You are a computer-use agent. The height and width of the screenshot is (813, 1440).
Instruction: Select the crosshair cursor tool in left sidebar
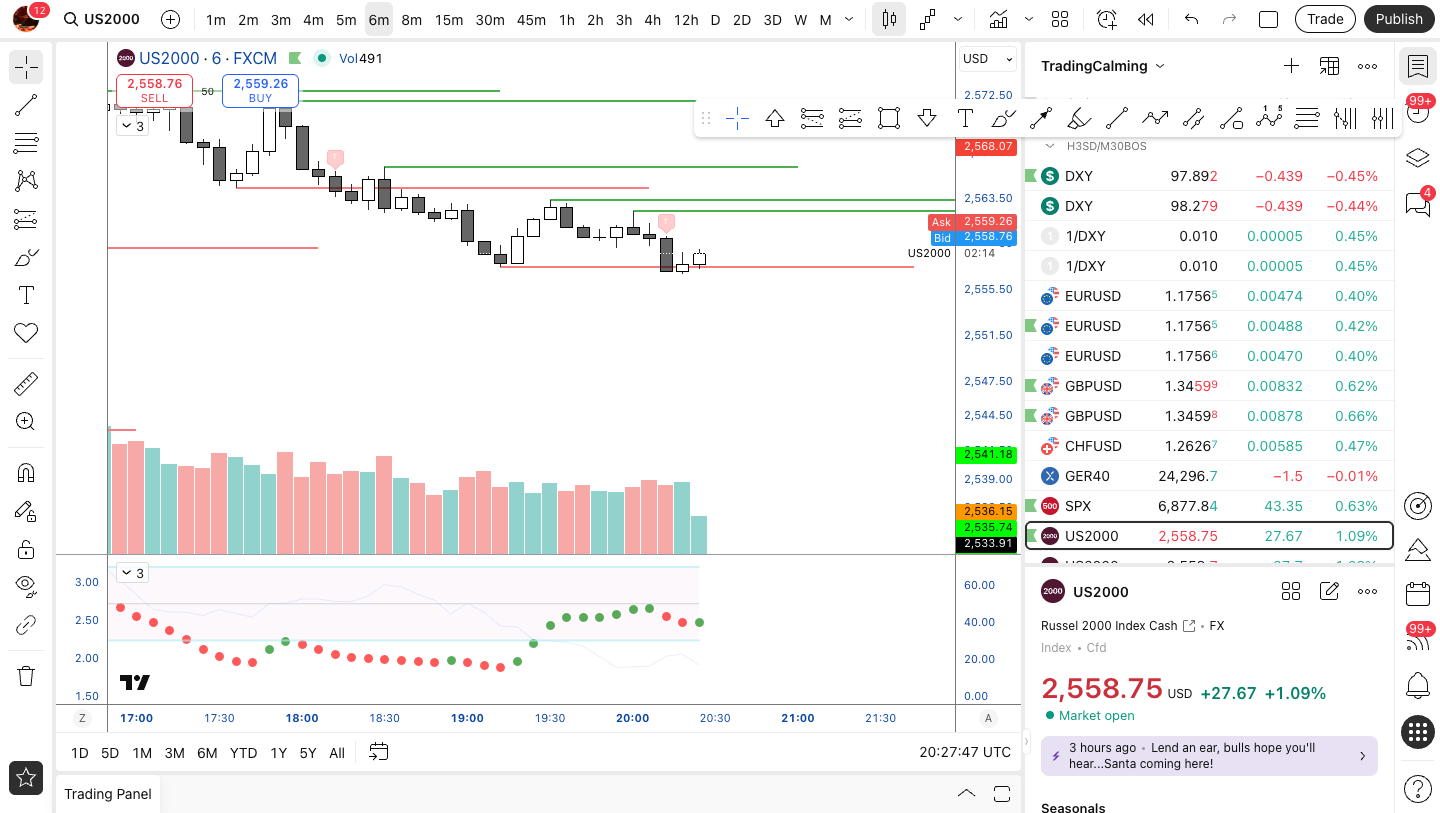pyautogui.click(x=26, y=67)
